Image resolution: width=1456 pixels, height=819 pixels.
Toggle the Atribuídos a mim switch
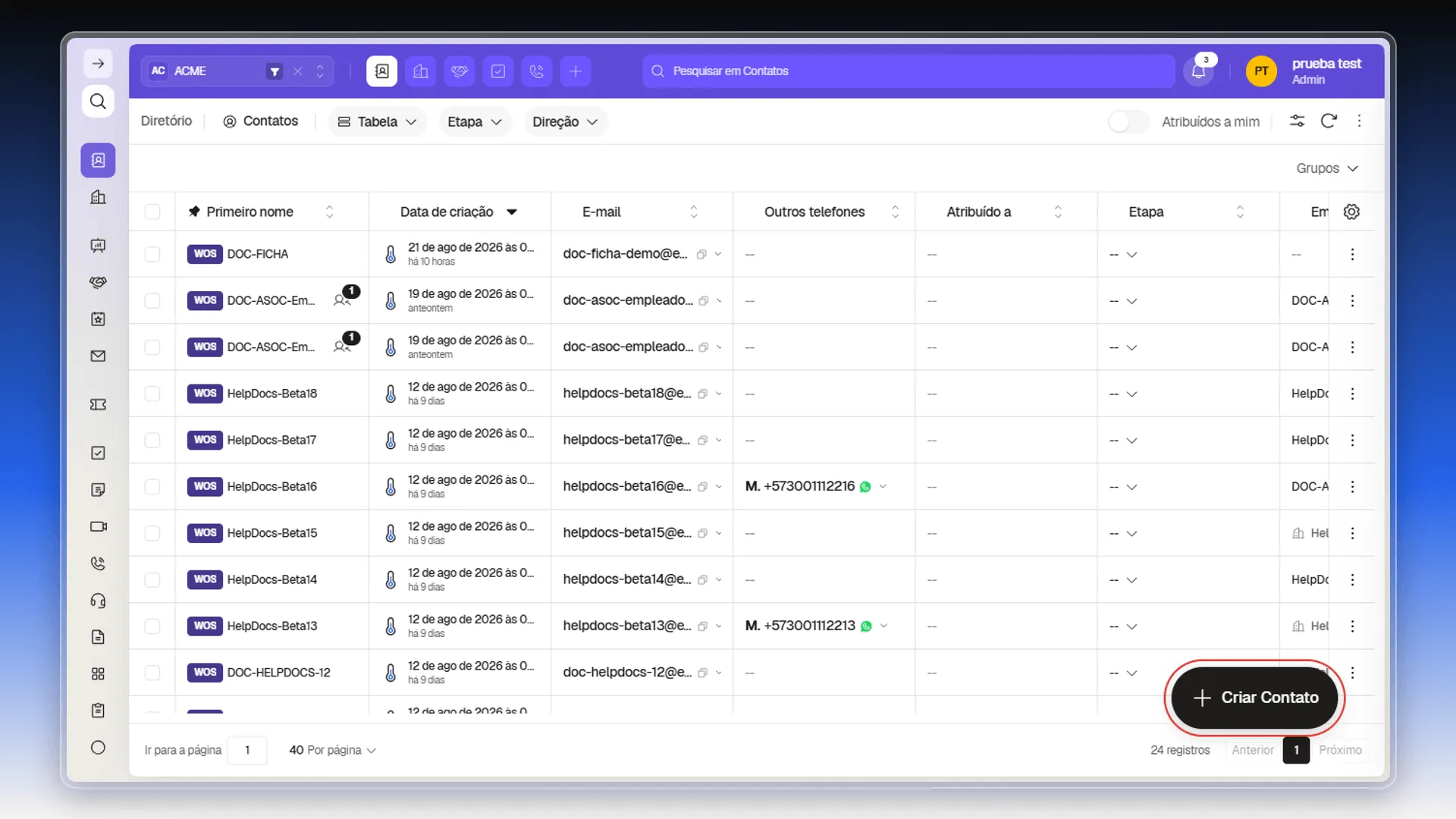pyautogui.click(x=1128, y=121)
